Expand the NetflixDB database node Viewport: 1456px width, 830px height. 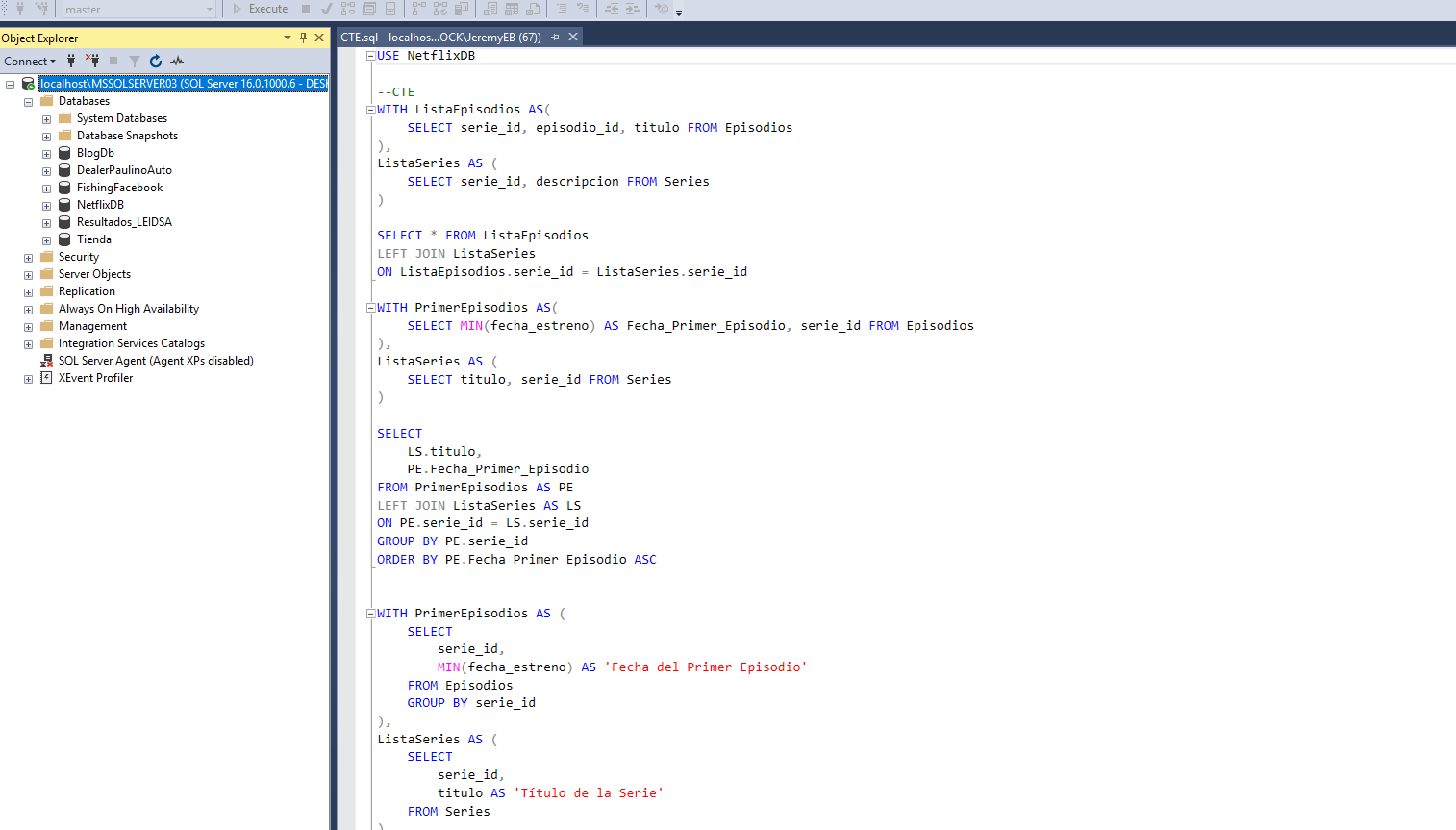point(46,205)
